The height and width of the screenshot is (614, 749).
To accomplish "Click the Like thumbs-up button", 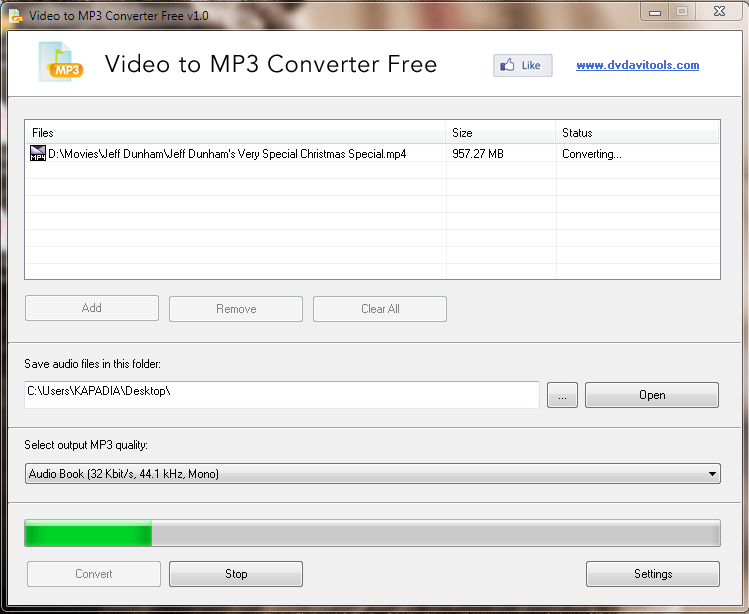I will coord(523,65).
